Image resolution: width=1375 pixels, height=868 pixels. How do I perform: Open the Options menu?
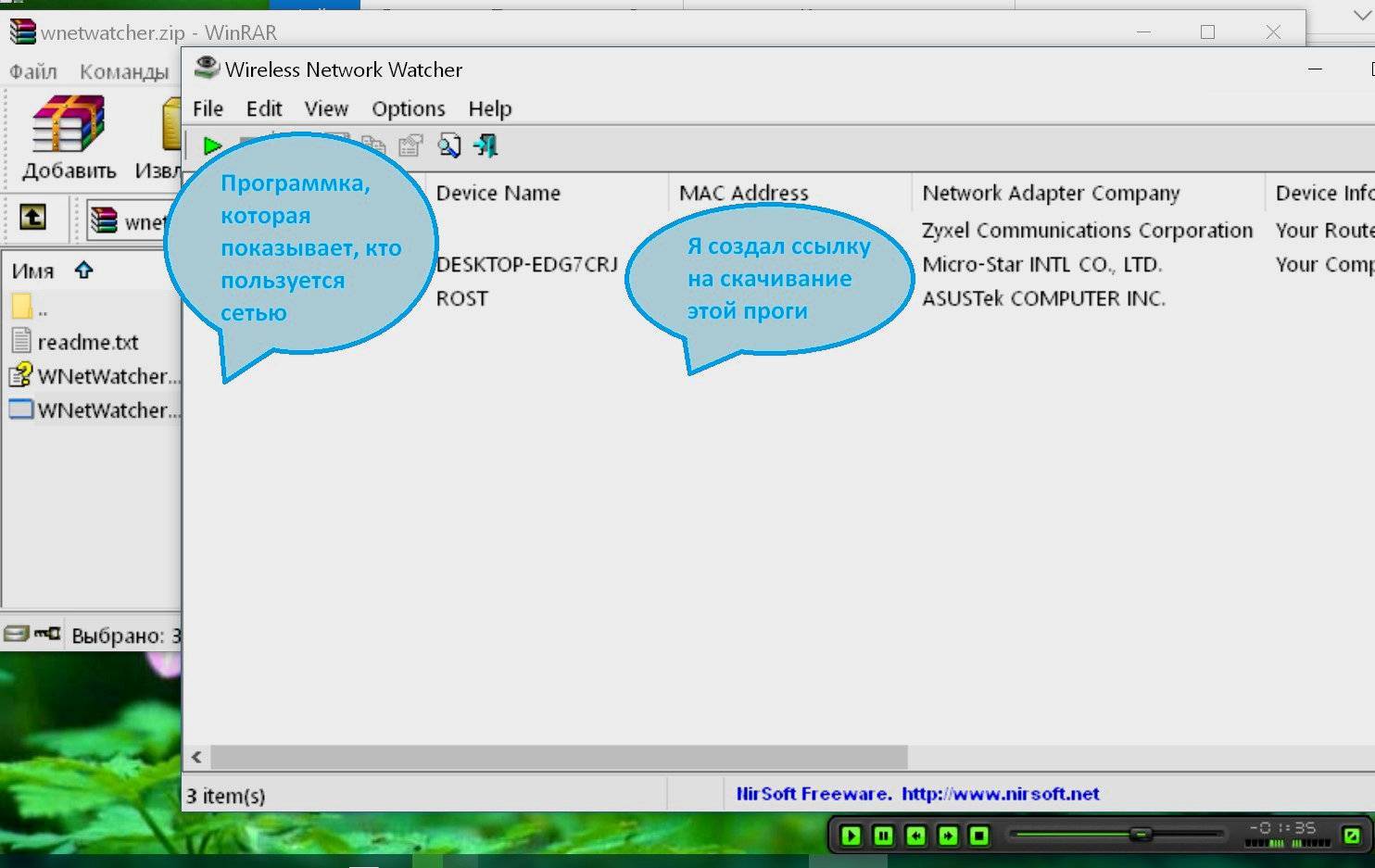[x=409, y=108]
